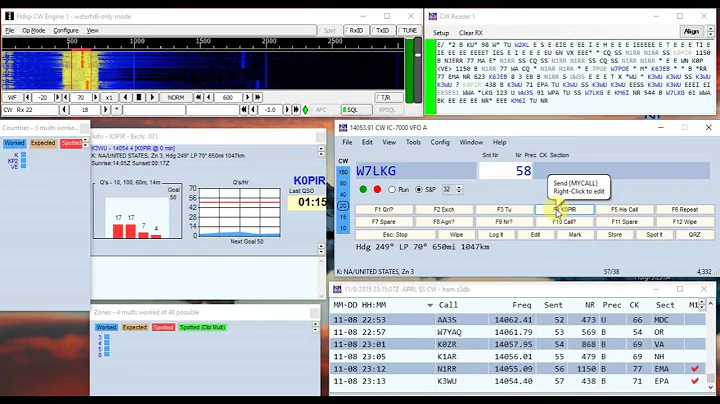Click the callsign field showing W7LKG
This screenshot has width=720, height=404.
point(415,171)
